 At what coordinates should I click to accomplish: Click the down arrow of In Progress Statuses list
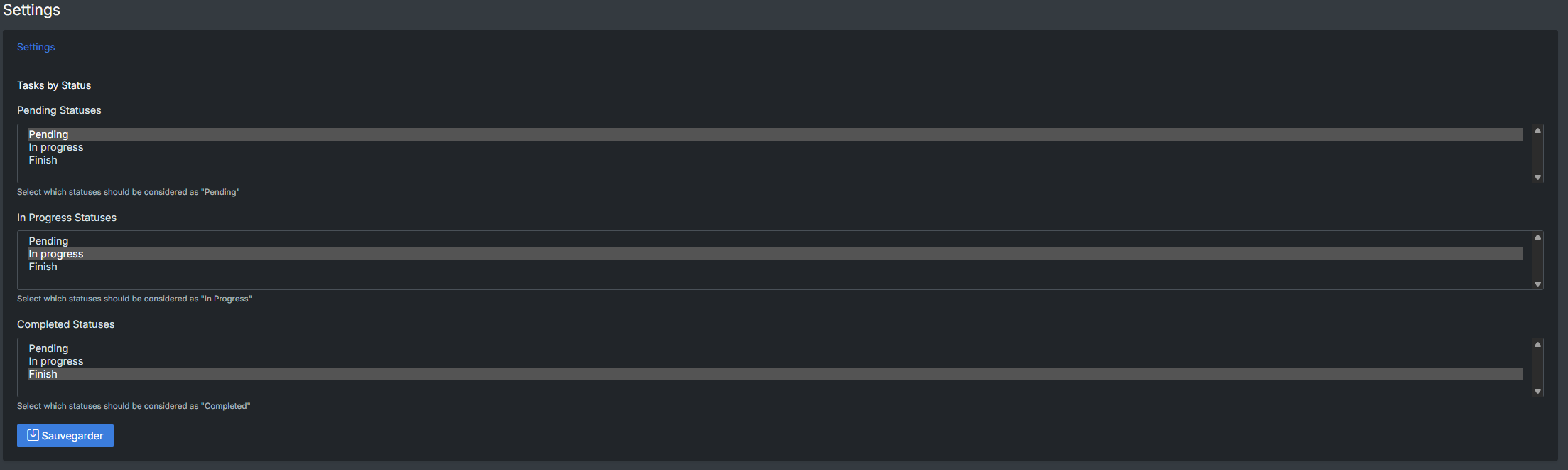tap(1537, 284)
